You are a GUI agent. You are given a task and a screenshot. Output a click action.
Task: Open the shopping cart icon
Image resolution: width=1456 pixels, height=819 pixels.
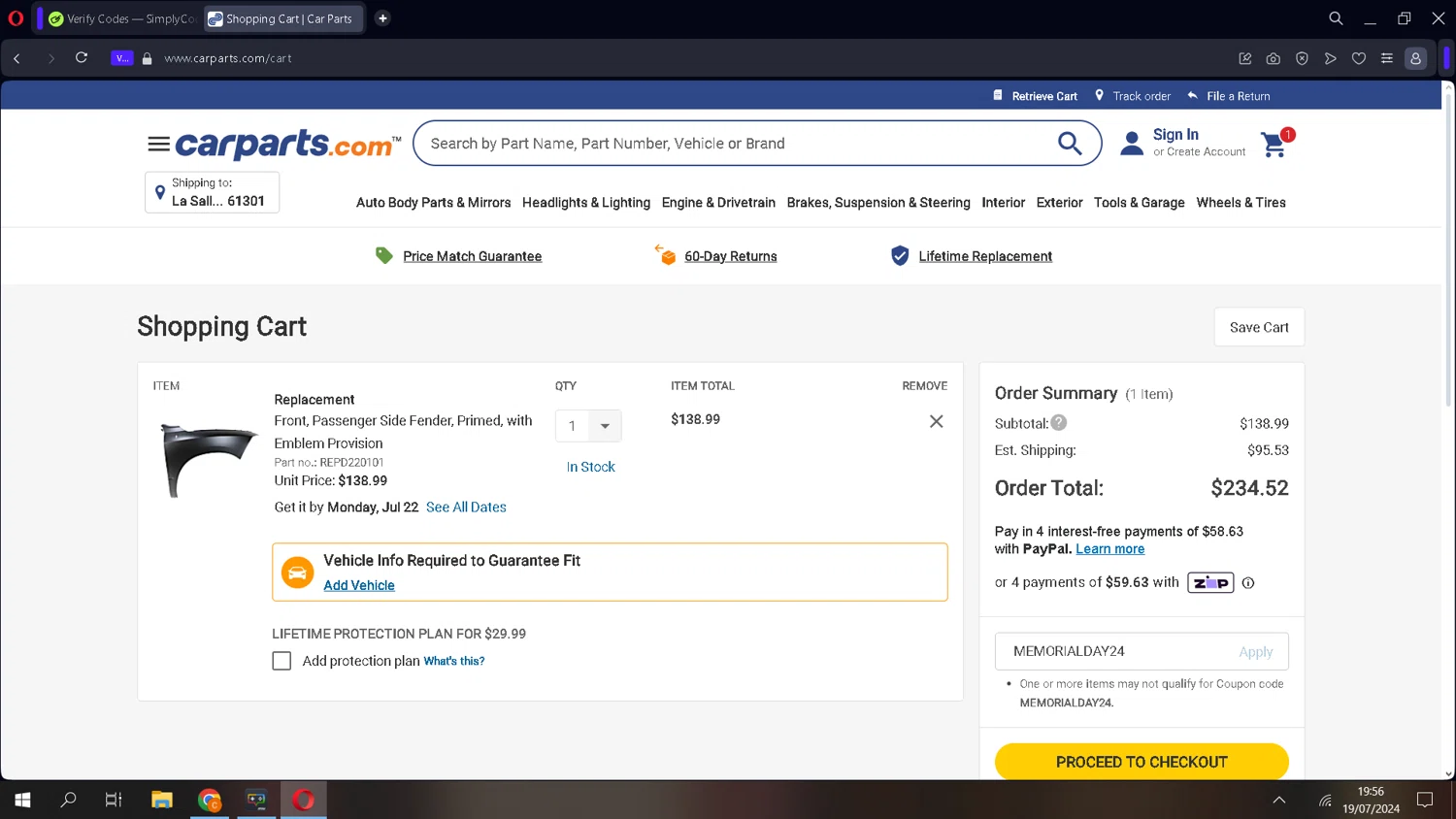[x=1275, y=144]
